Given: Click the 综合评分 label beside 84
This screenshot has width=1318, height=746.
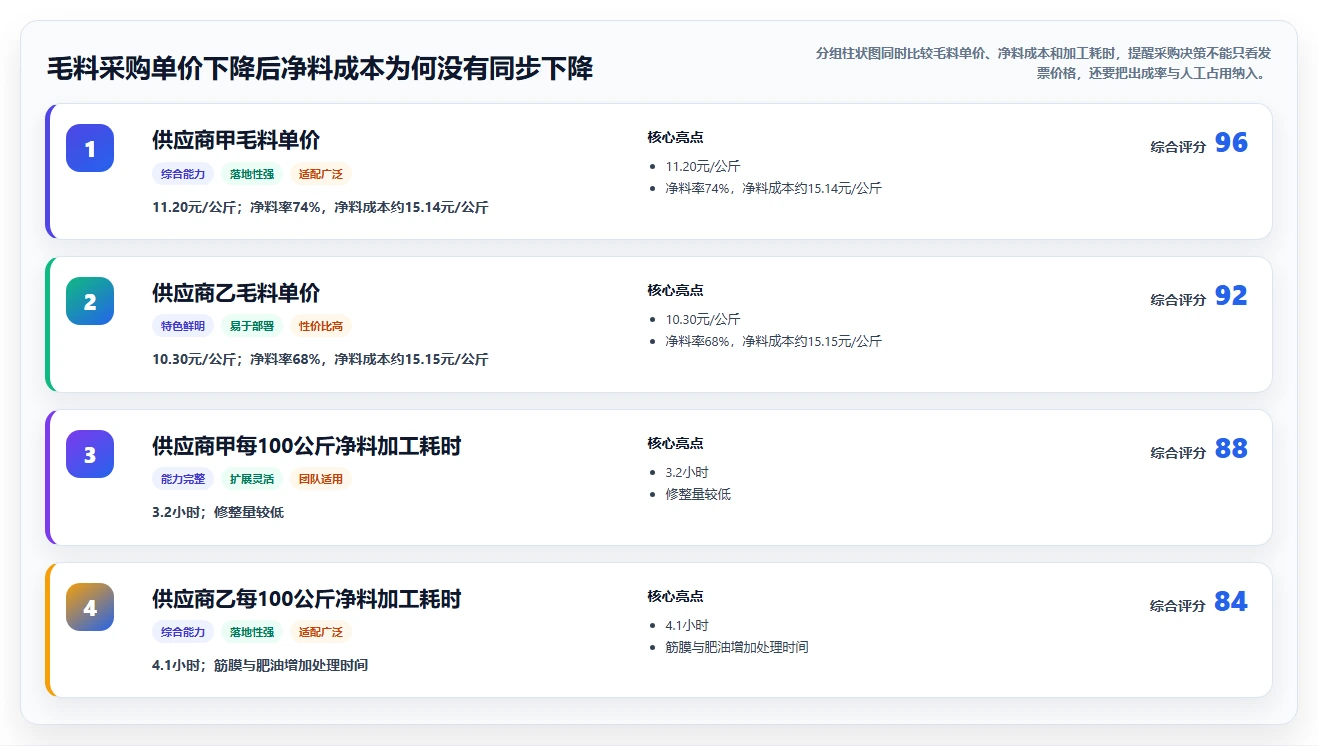Looking at the screenshot, I should coord(1178,606).
